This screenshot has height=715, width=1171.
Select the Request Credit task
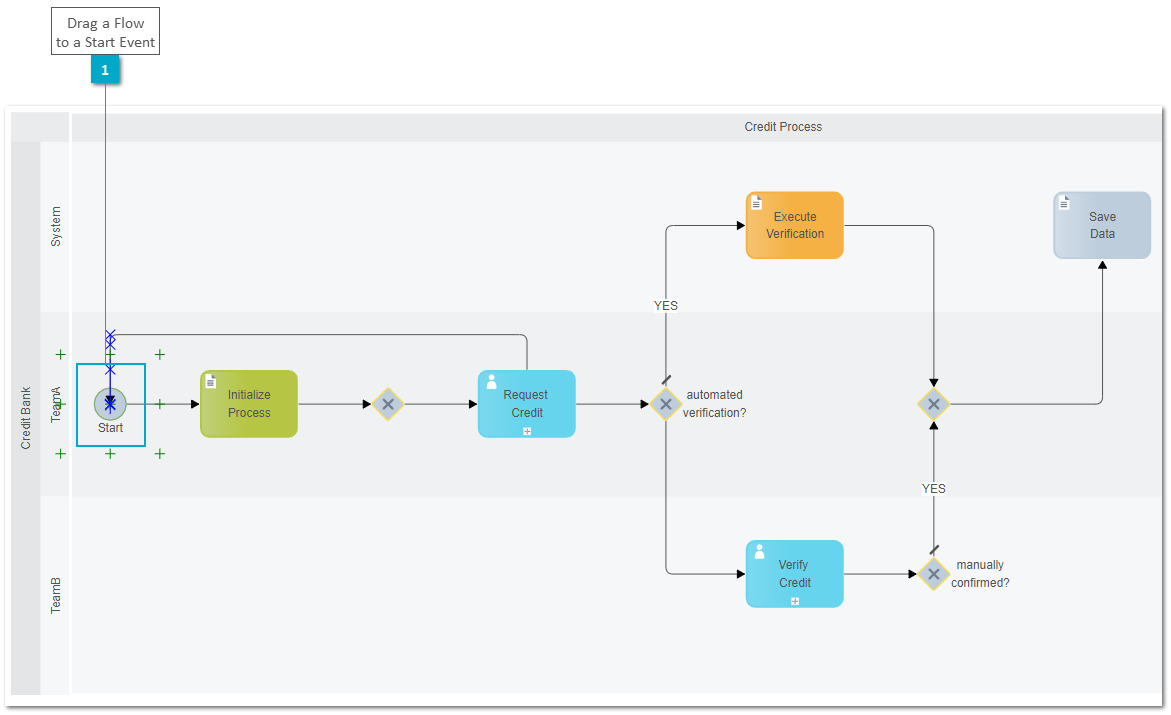[527, 404]
